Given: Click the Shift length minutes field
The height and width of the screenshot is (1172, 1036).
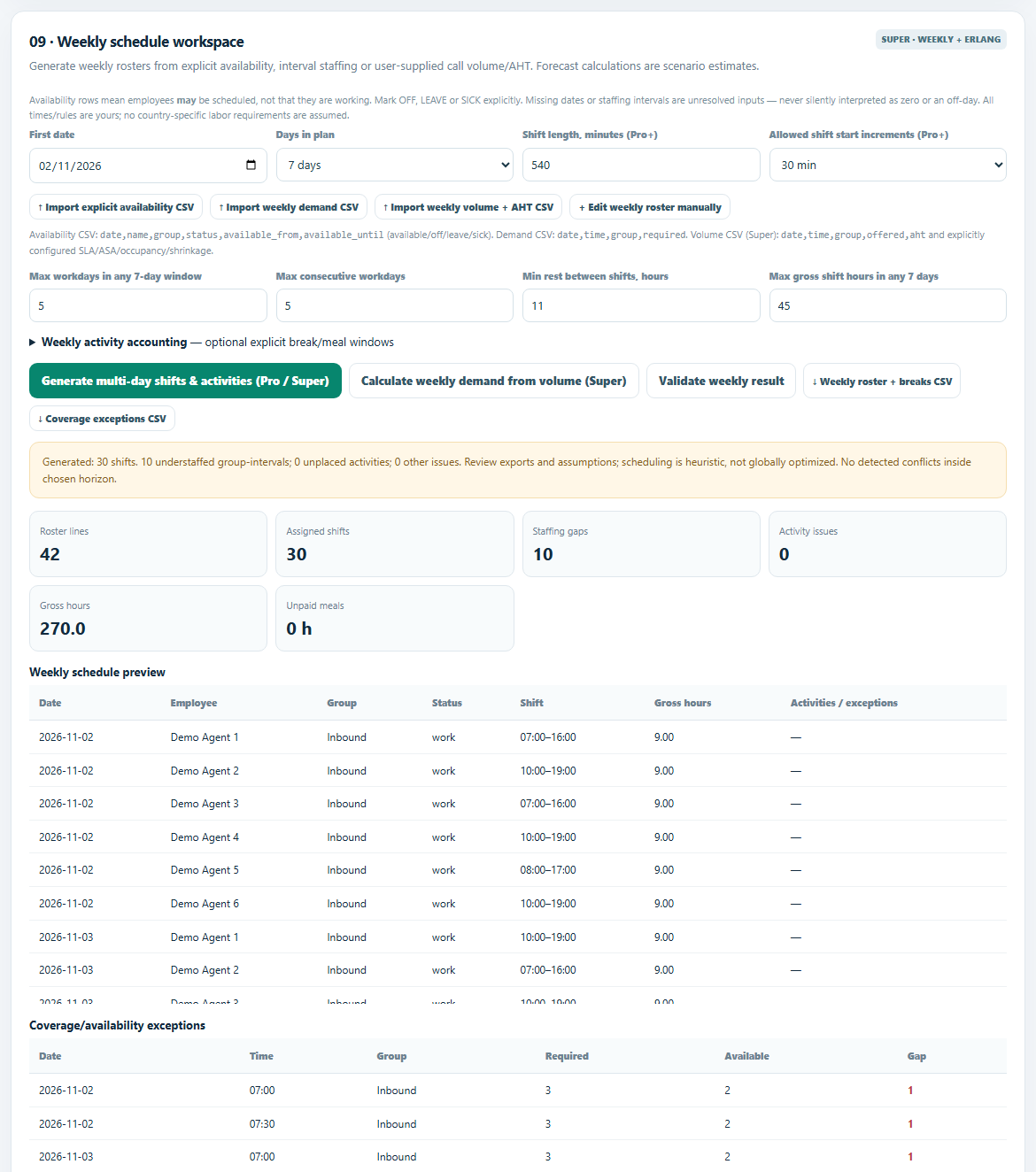Looking at the screenshot, I should (641, 165).
